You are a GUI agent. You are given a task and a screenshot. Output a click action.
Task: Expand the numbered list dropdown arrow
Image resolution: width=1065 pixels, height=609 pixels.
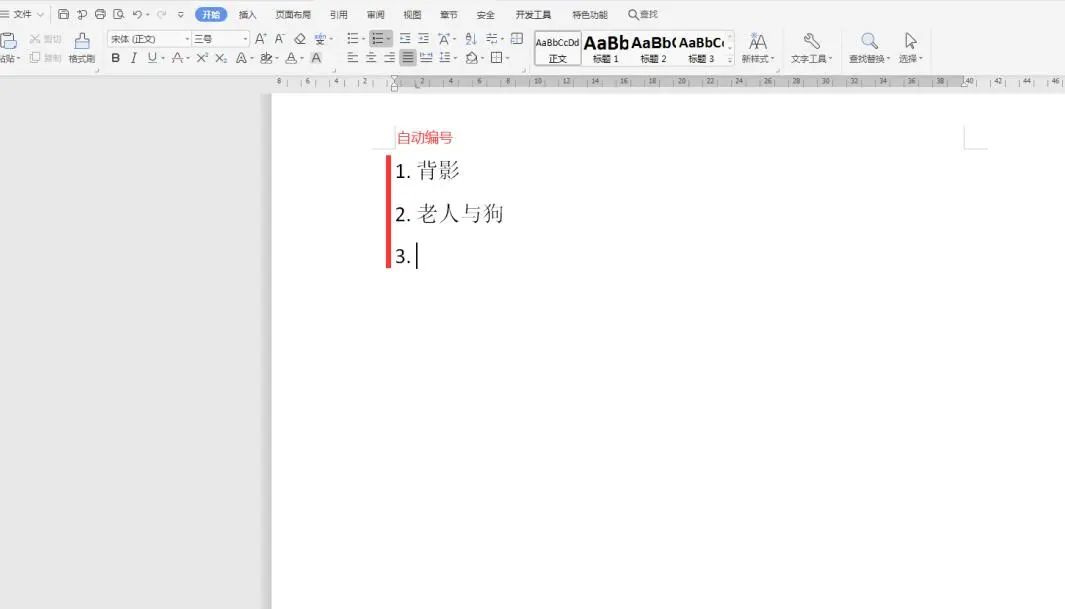point(389,39)
